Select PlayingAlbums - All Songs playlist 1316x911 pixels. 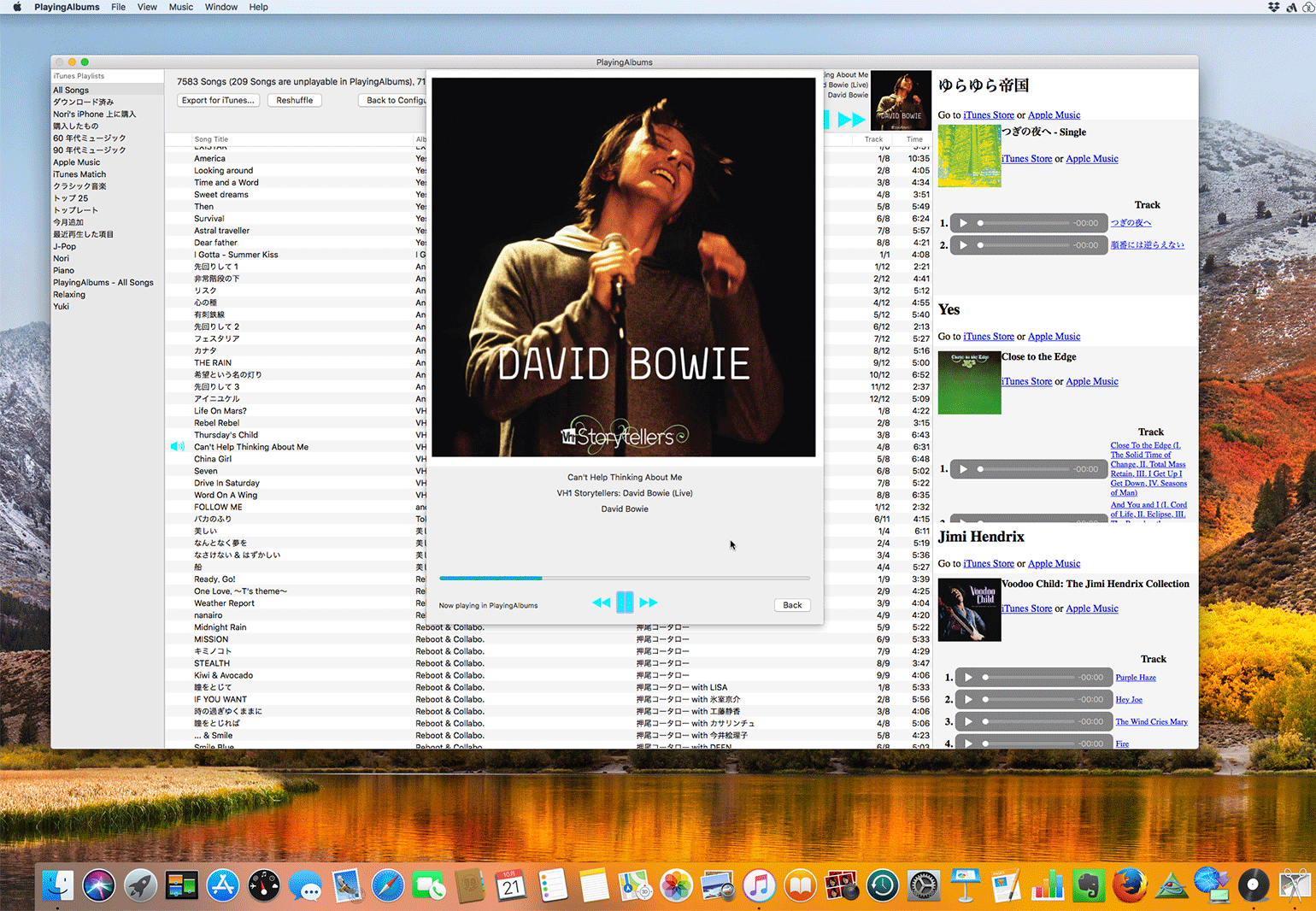pyautogui.click(x=108, y=283)
